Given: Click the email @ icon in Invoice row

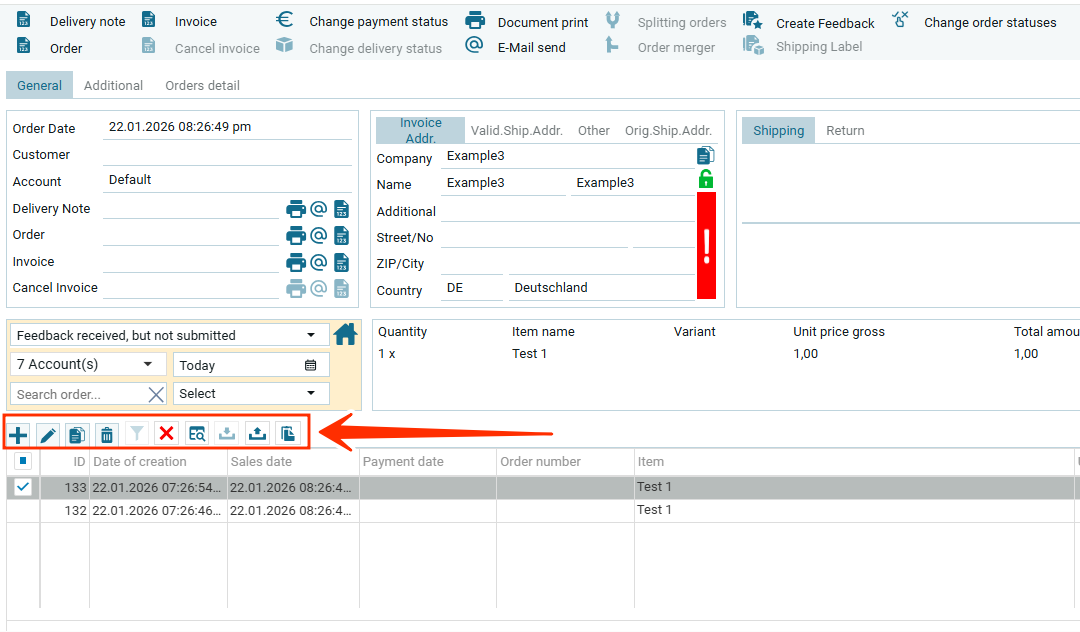Looking at the screenshot, I should pyautogui.click(x=318, y=262).
